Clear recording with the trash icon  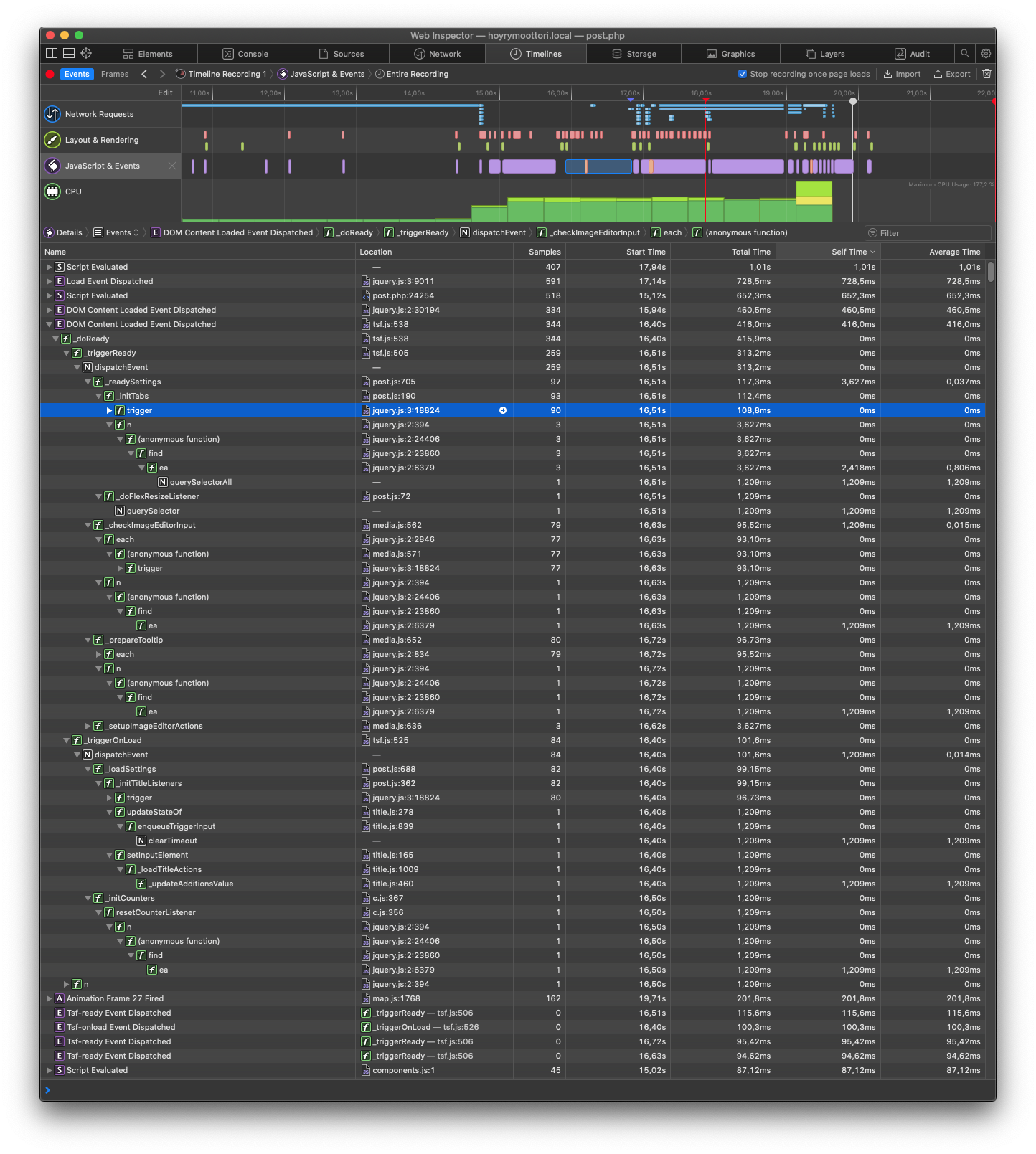[986, 74]
